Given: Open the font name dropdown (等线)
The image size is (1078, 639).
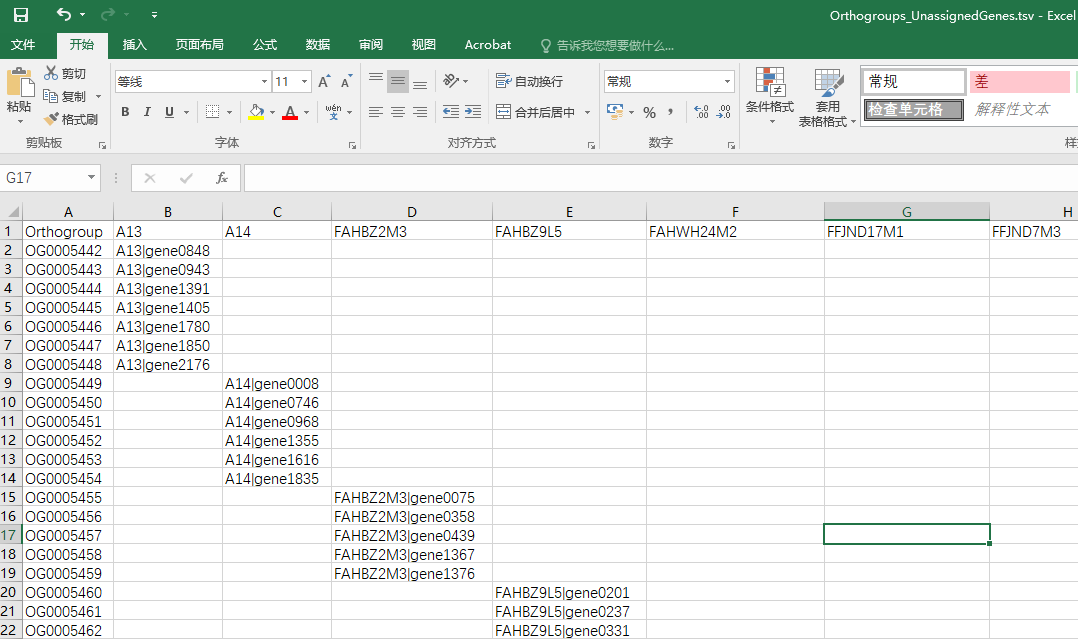Looking at the screenshot, I should pyautogui.click(x=264, y=82).
